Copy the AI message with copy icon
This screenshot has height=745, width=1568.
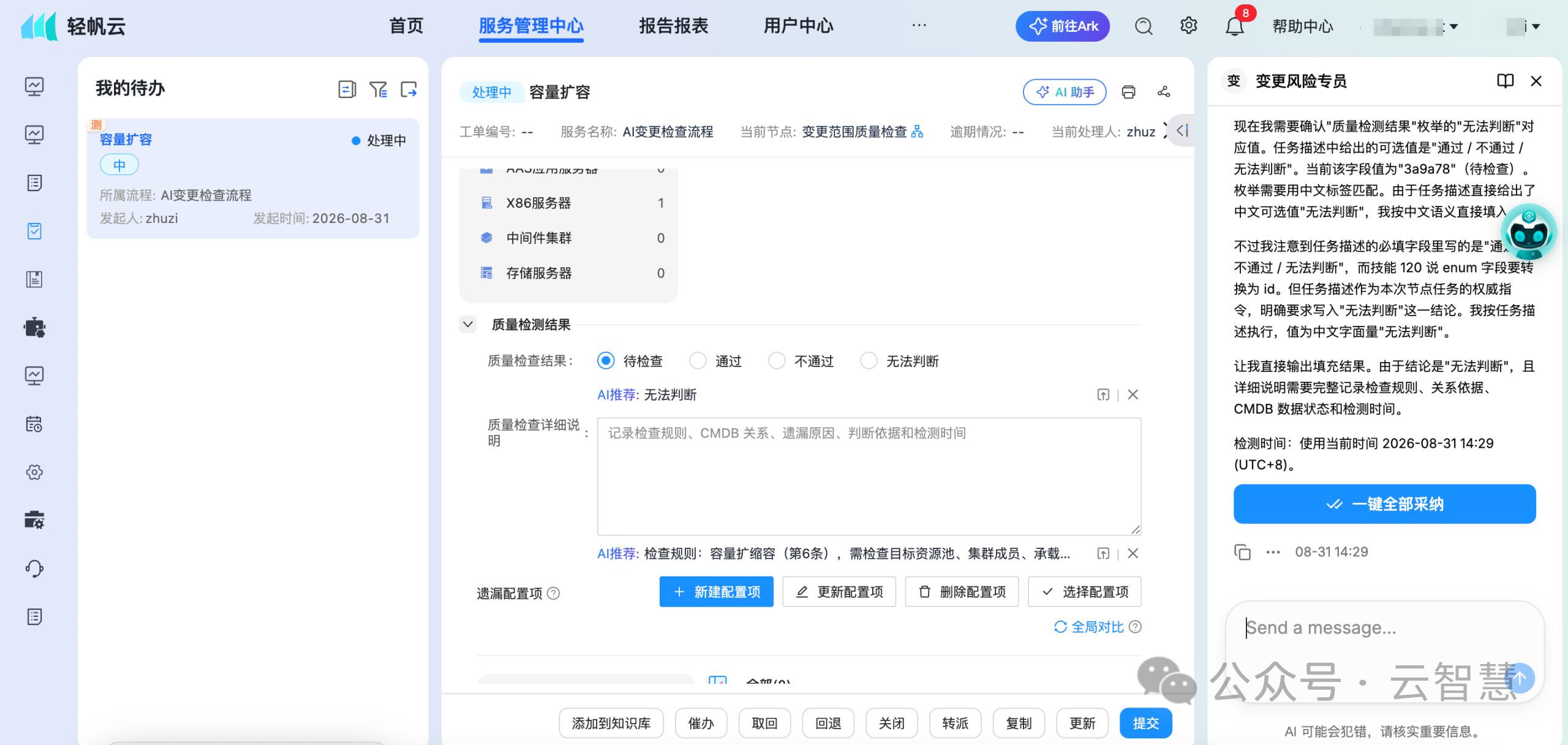click(1242, 552)
